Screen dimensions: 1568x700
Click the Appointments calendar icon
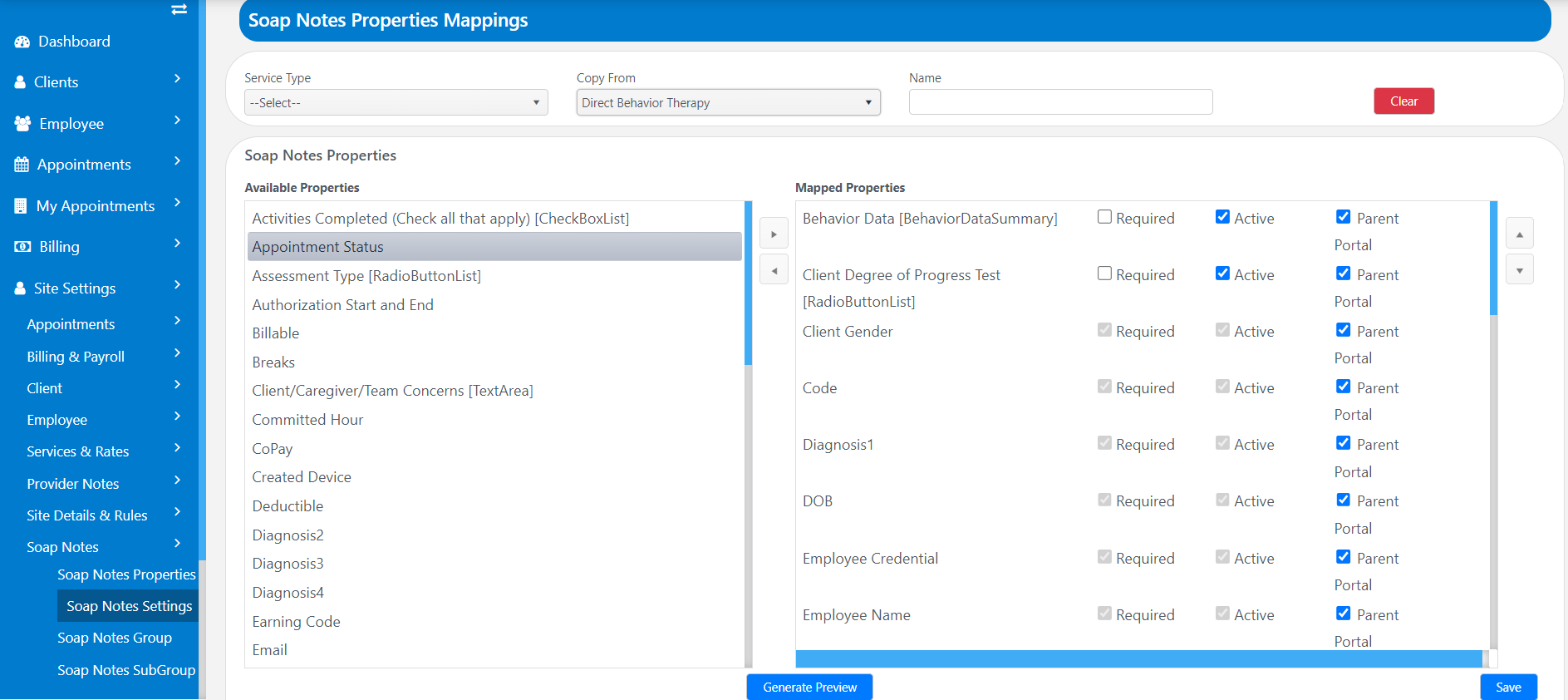click(22, 165)
